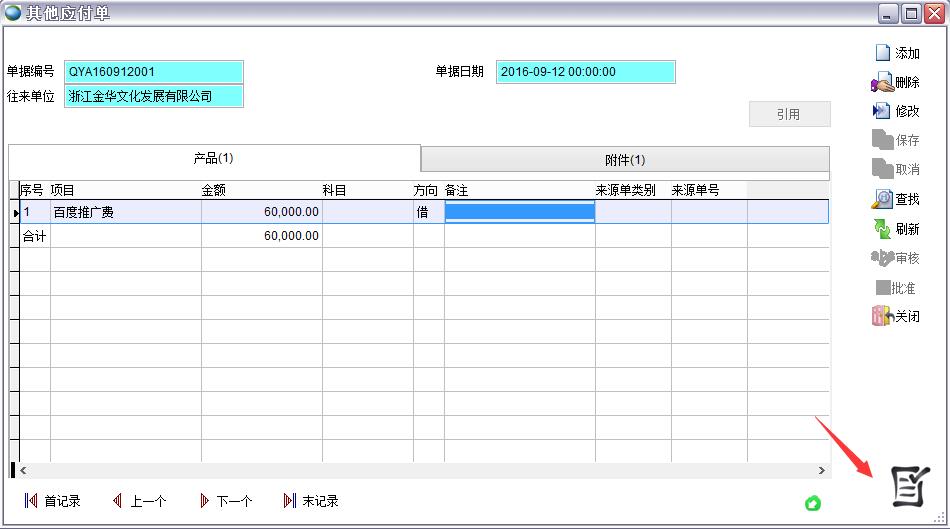The width and height of the screenshot is (950, 529).
Task: Click the 往来单位 company field
Action: click(x=154, y=96)
